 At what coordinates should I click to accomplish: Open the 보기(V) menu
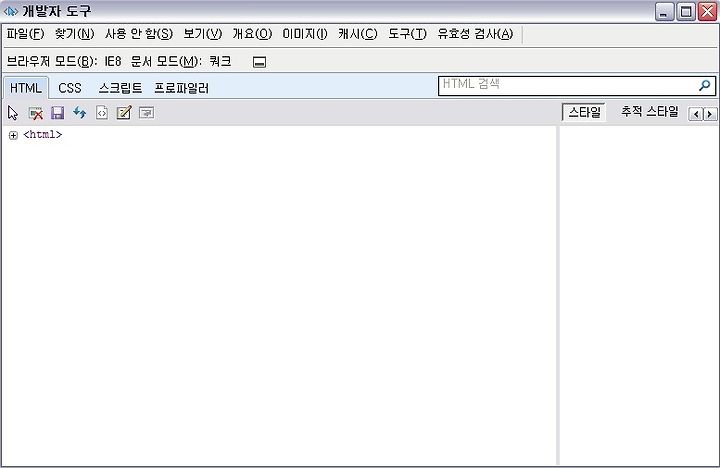[202, 34]
